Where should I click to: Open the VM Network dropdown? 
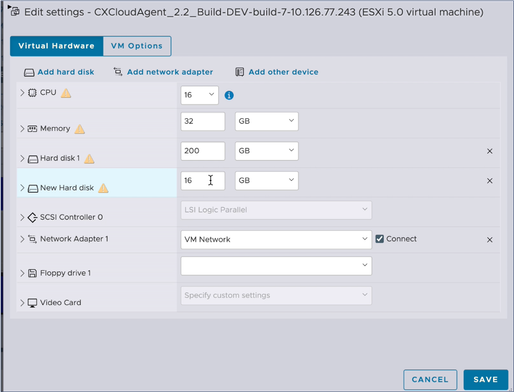tap(276, 240)
